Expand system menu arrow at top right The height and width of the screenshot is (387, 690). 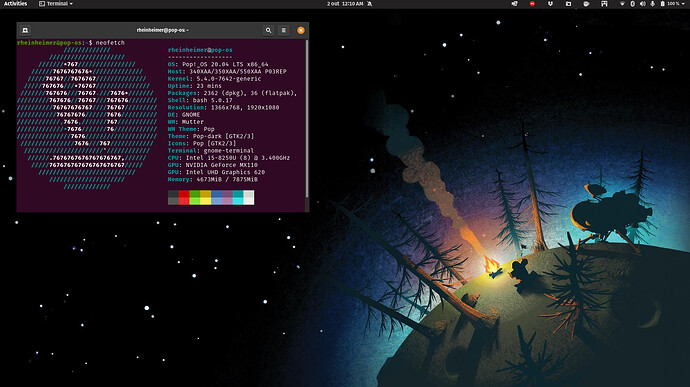(x=683, y=4)
